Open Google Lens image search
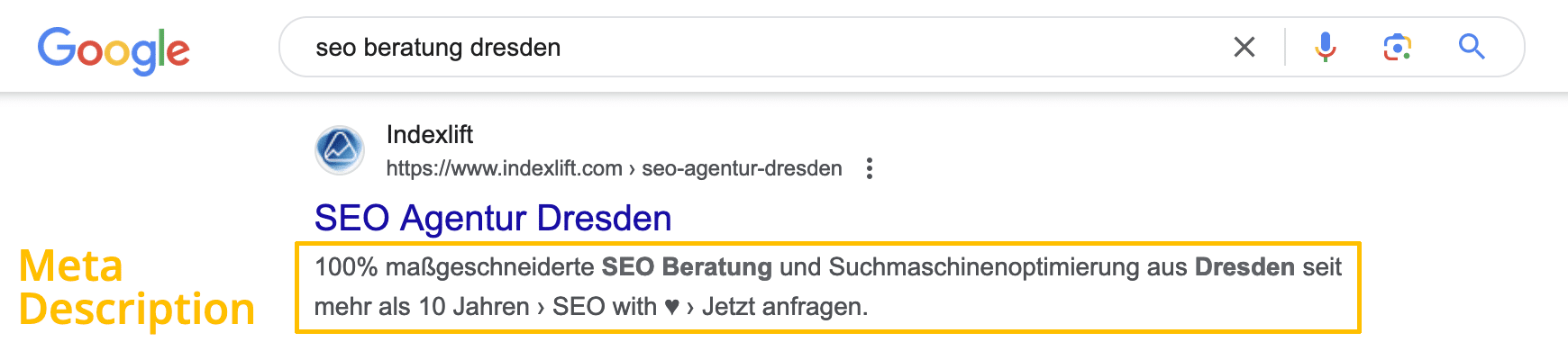The width and height of the screenshot is (1568, 342). point(1398,47)
